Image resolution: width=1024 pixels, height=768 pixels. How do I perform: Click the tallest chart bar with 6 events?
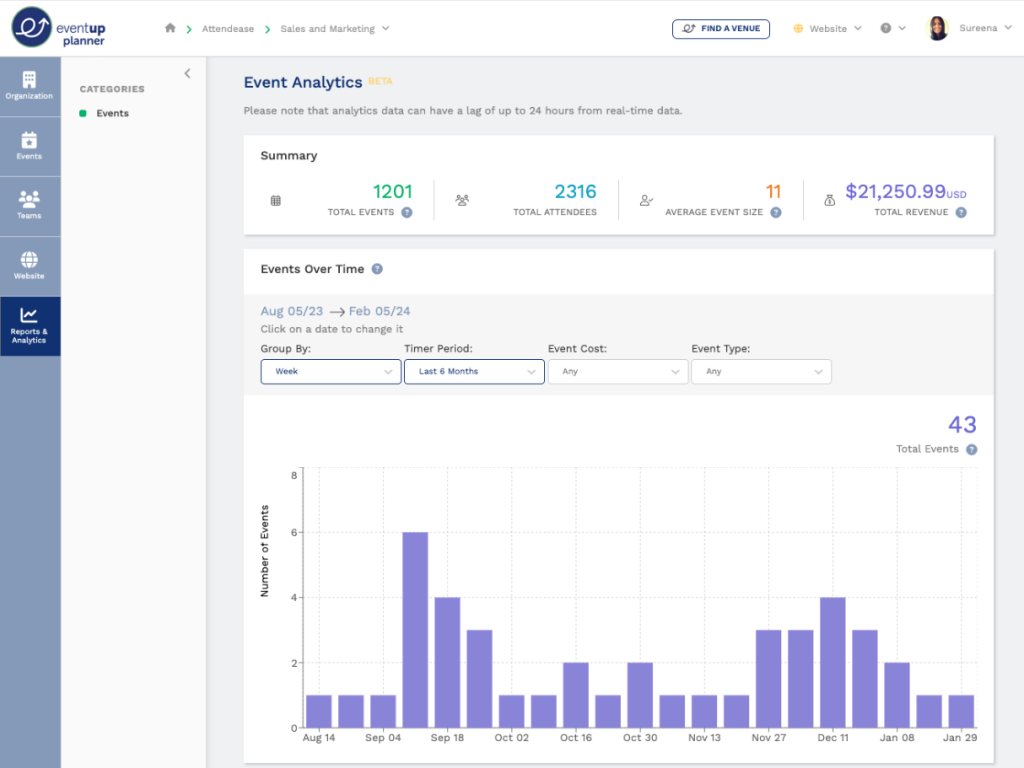(415, 630)
